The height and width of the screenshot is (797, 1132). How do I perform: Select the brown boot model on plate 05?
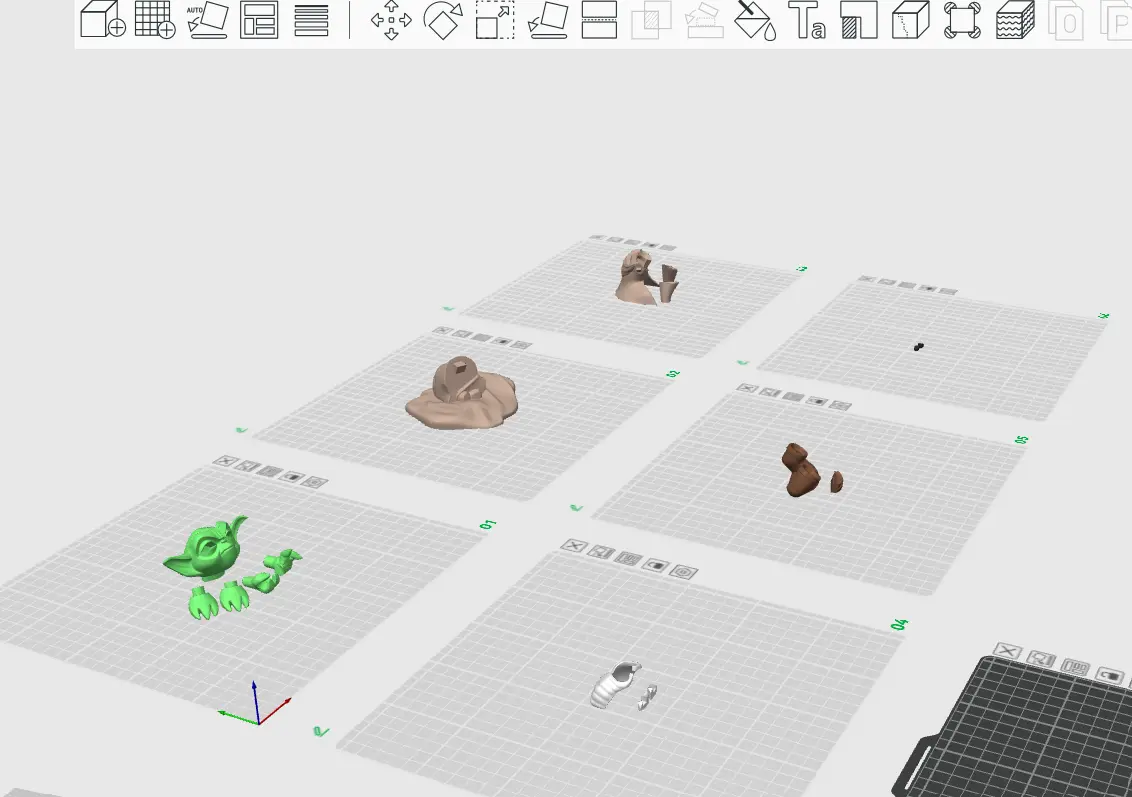click(x=801, y=470)
